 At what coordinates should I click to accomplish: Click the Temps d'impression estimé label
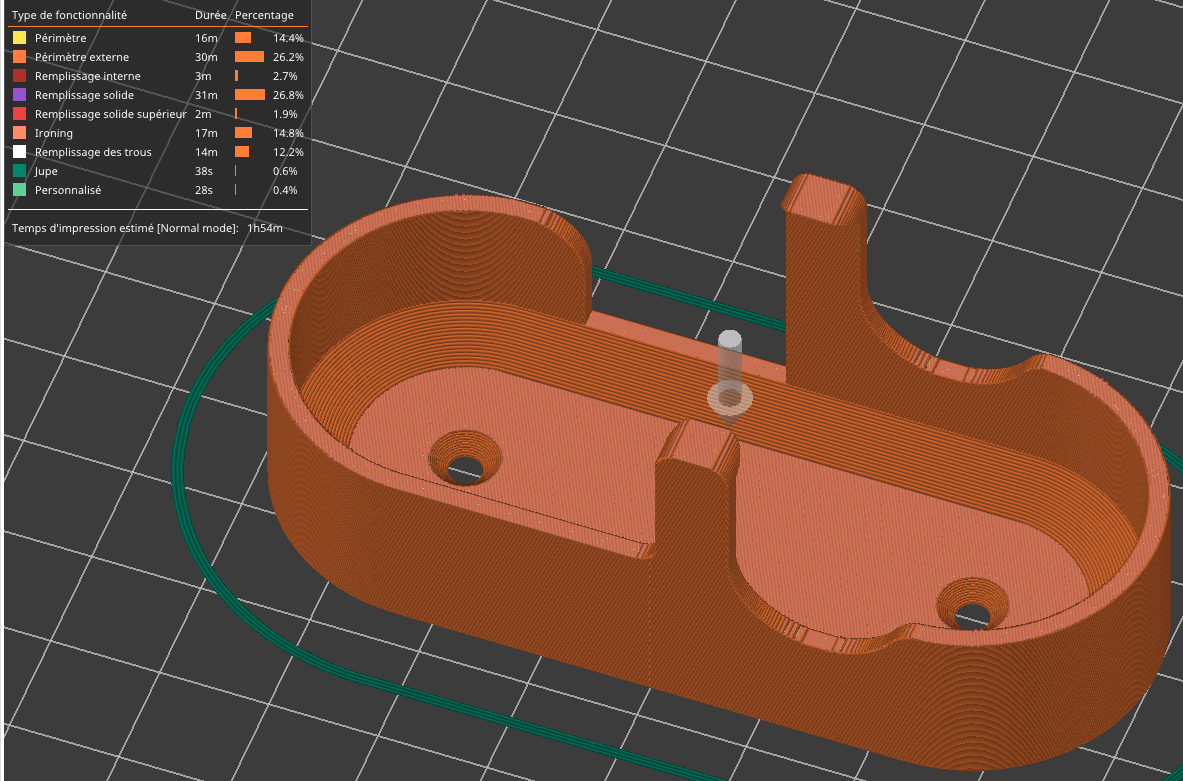[125, 228]
